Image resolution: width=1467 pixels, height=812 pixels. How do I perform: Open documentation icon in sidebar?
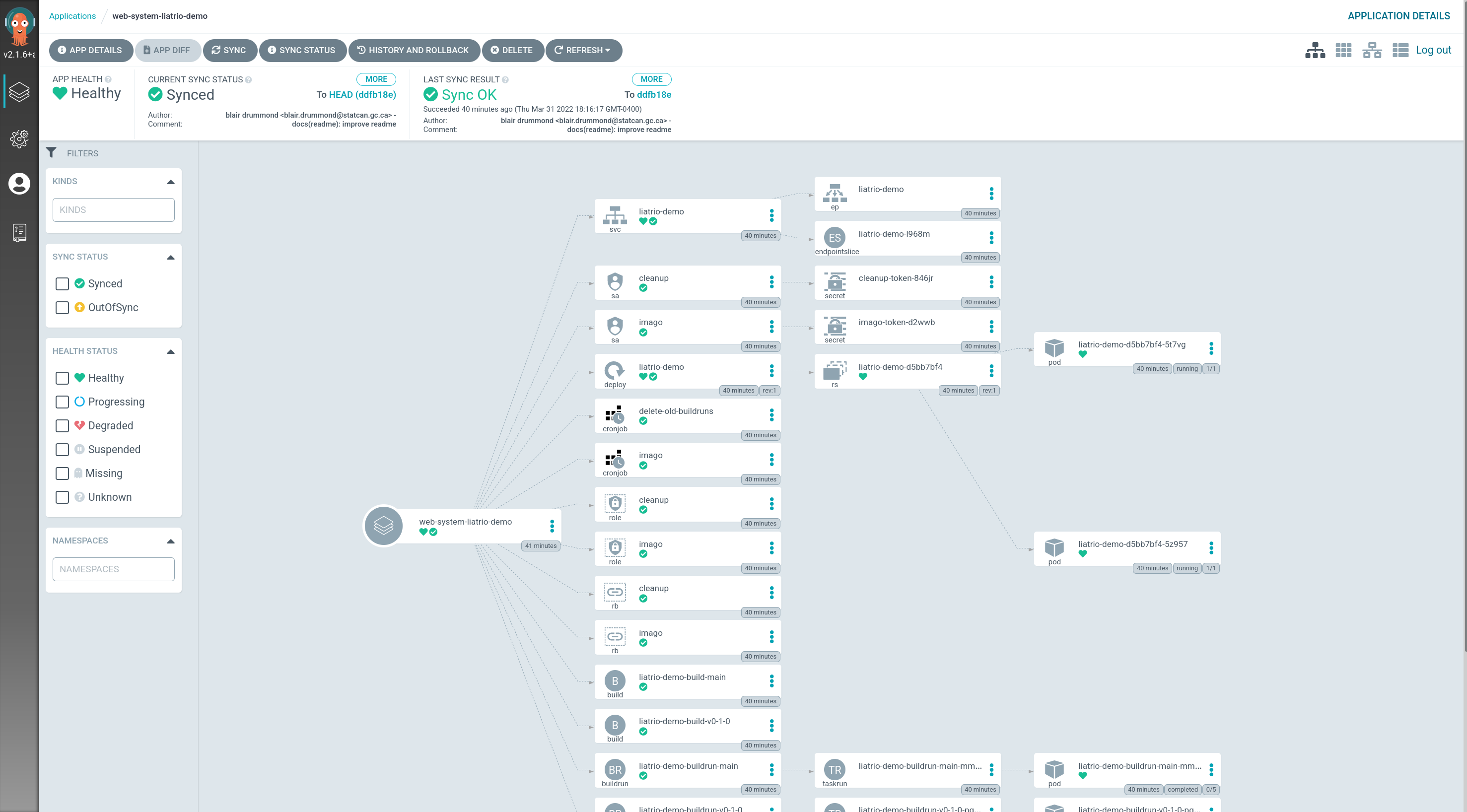tap(19, 232)
